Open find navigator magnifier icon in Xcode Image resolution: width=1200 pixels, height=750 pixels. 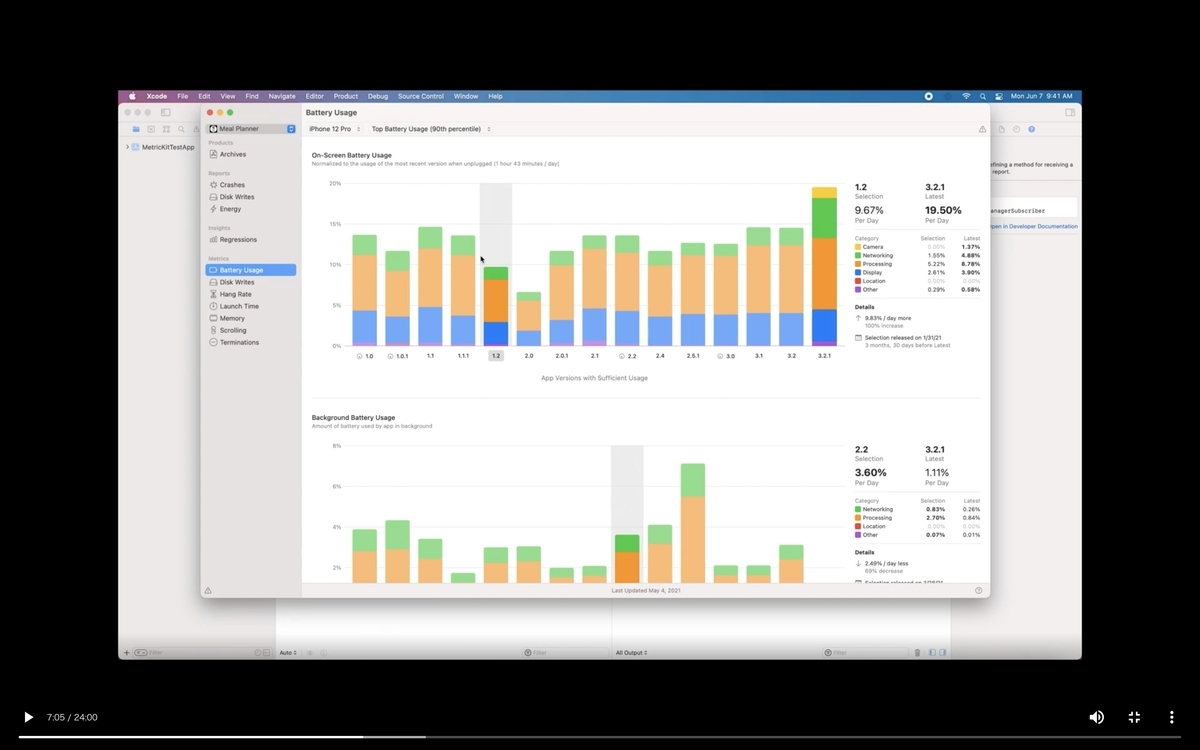click(x=181, y=129)
